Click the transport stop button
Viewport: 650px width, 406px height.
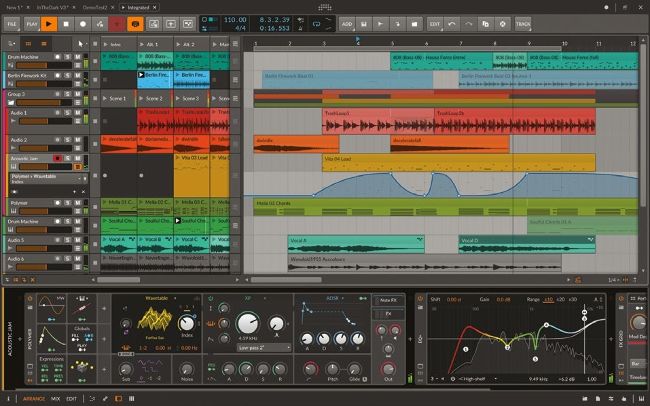(66, 24)
